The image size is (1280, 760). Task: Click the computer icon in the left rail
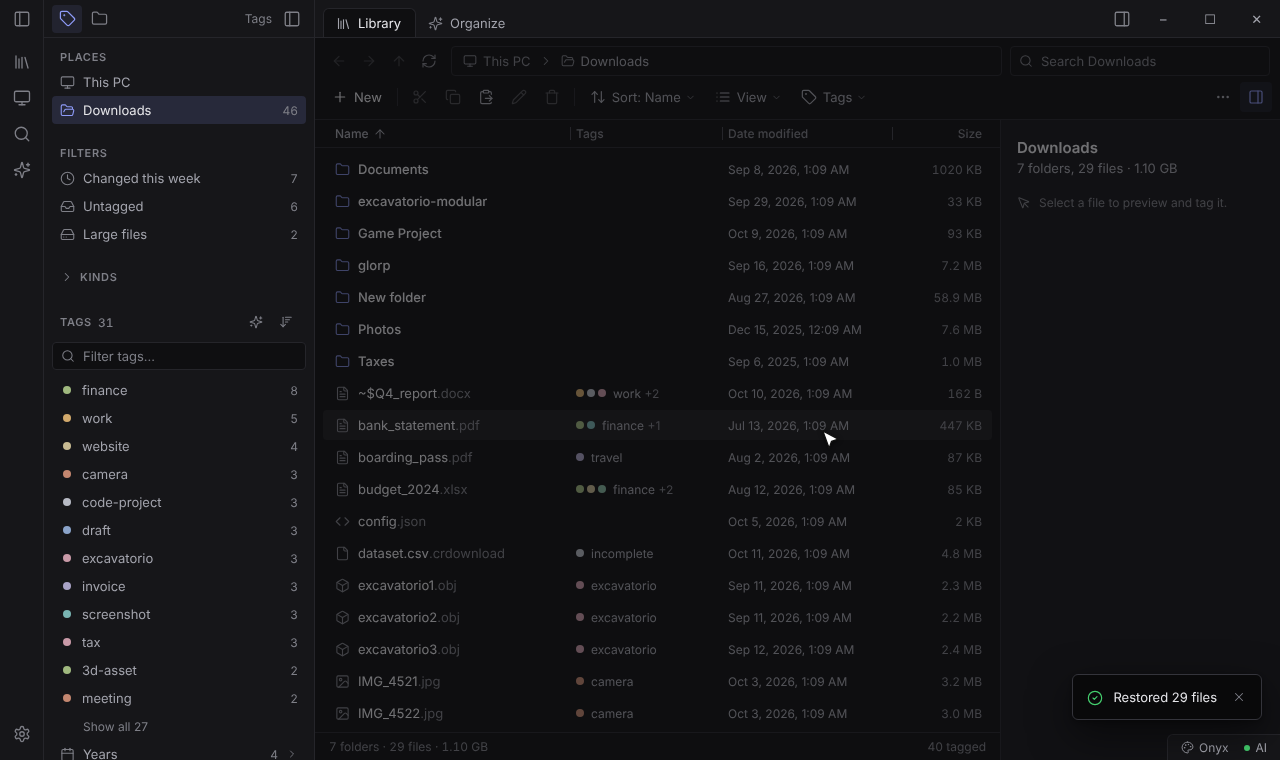(22, 98)
